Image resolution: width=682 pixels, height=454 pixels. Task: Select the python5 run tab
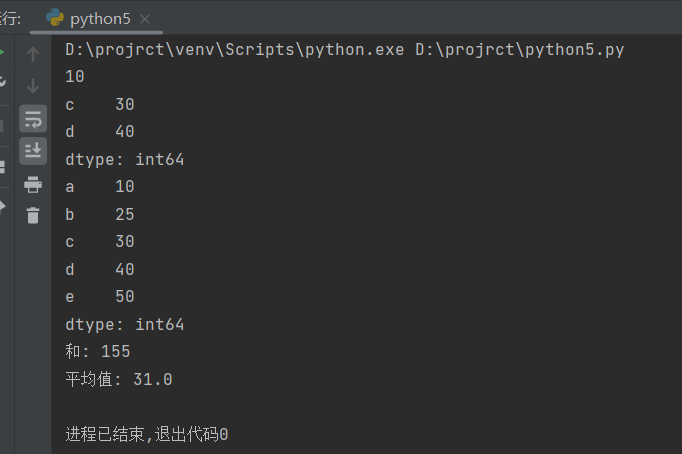coord(100,19)
